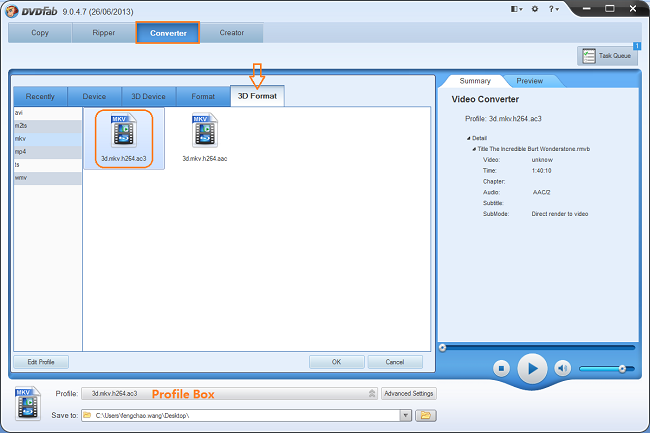
Task: Open the Profile box selector
Action: [x=229, y=394]
